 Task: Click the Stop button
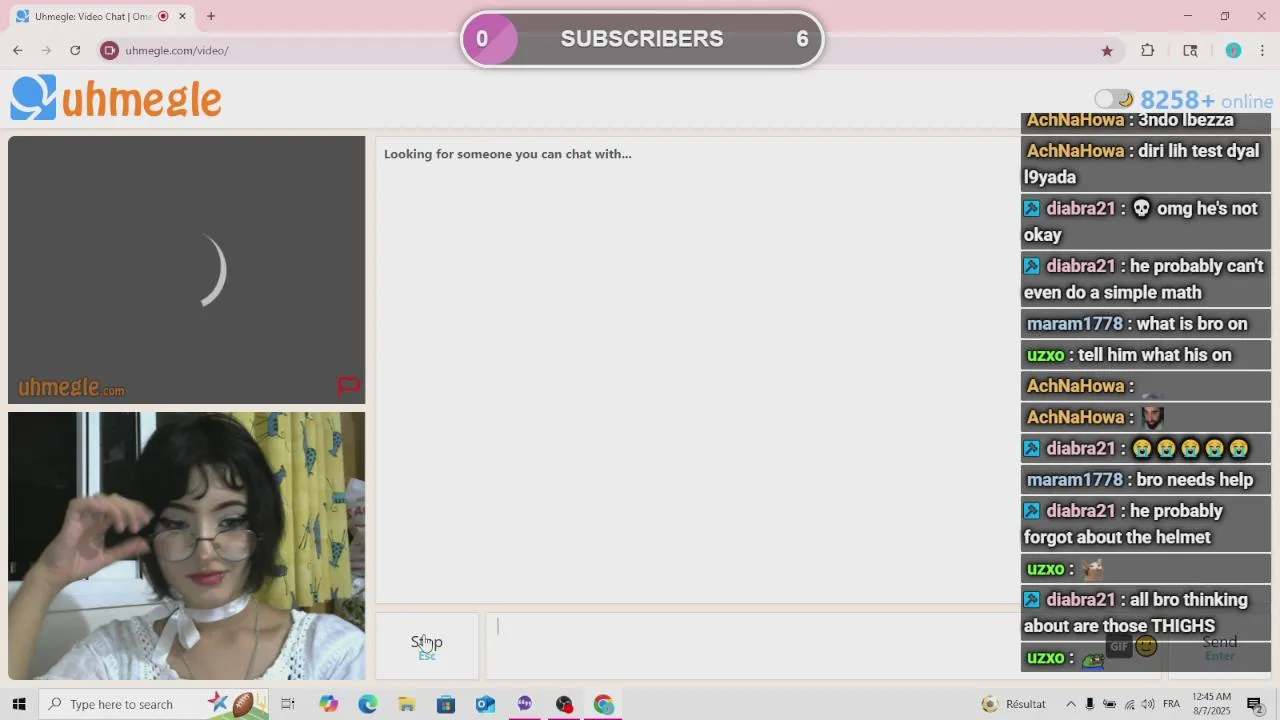click(427, 646)
